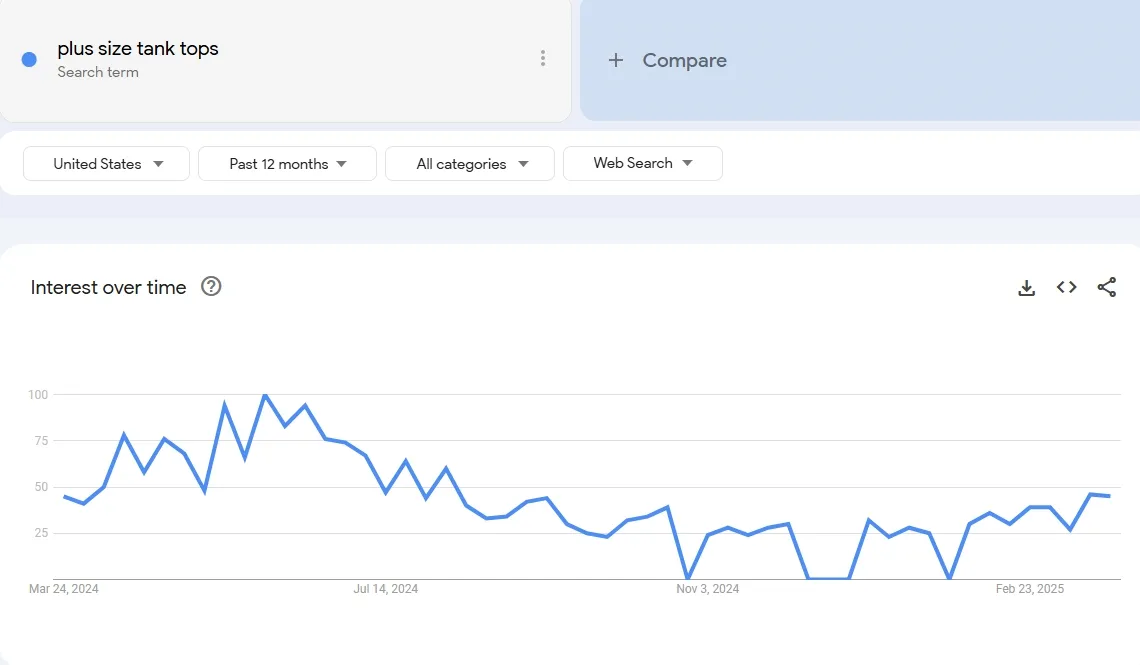This screenshot has width=1140, height=665.
Task: Expand the All categories filter
Action: 470,164
